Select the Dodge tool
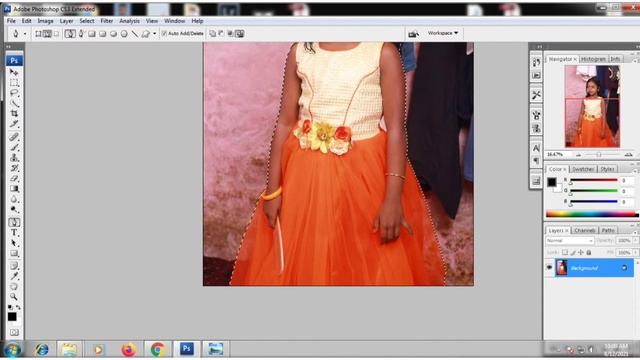Screen dimensions: 640x360 coord(14,209)
